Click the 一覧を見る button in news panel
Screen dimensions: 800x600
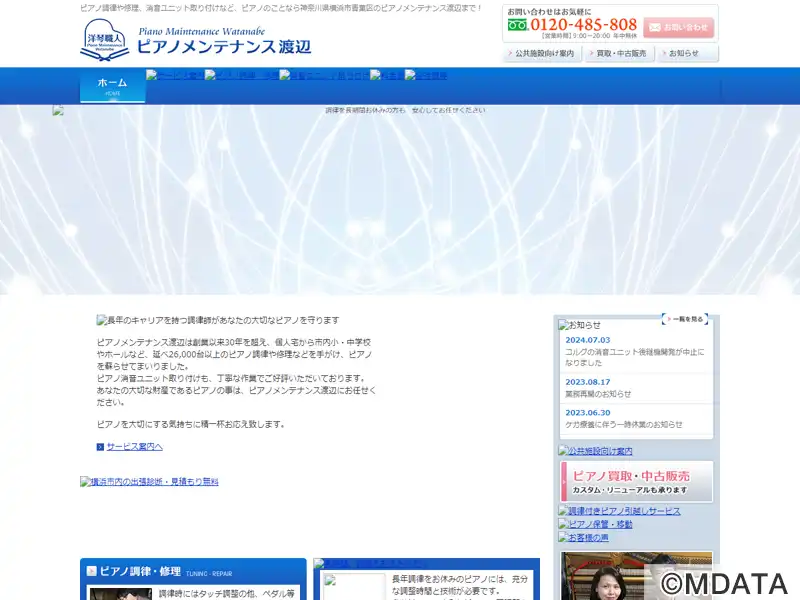[x=685, y=319]
